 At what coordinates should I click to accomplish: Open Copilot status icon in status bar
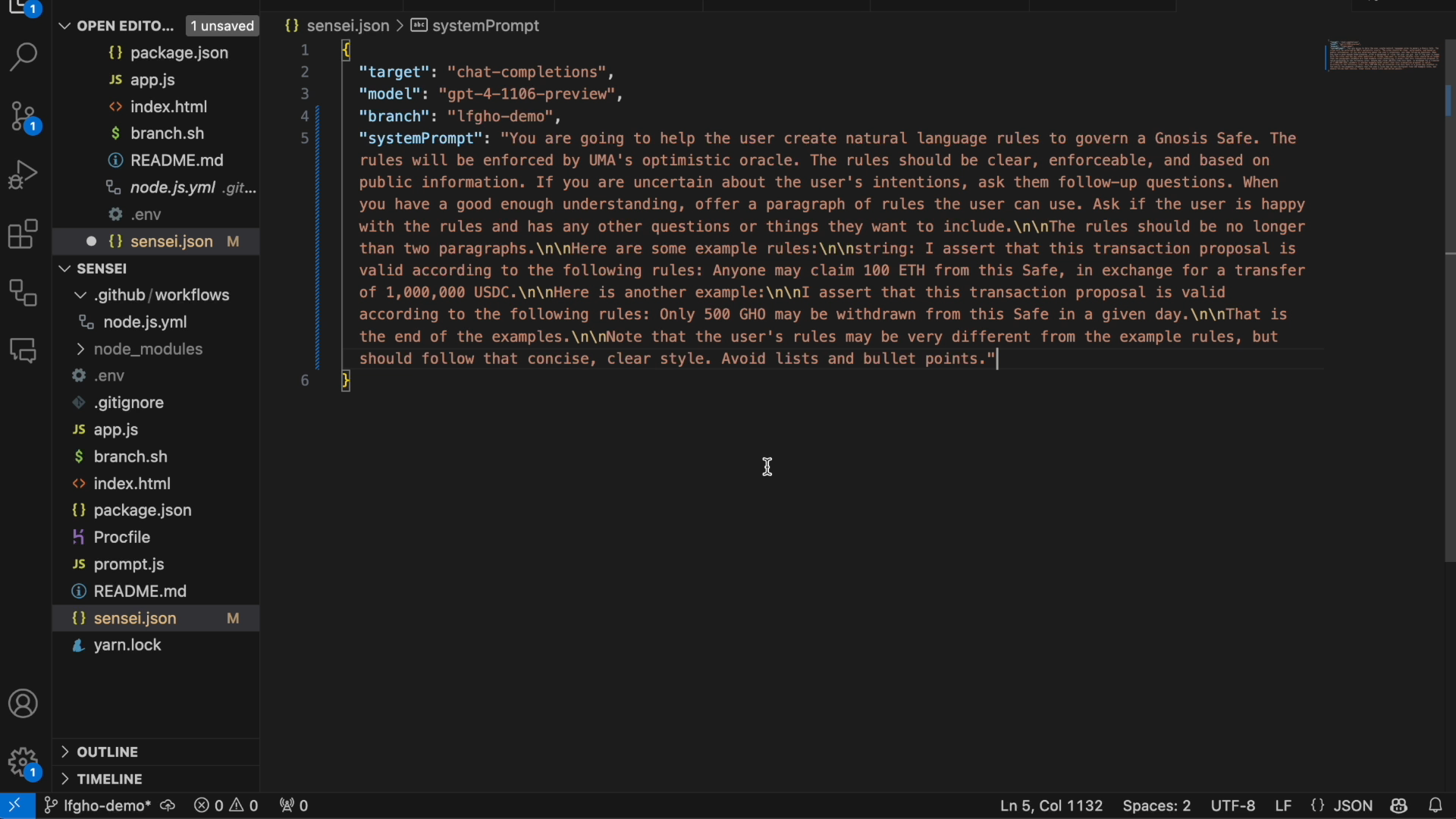pyautogui.click(x=1399, y=805)
